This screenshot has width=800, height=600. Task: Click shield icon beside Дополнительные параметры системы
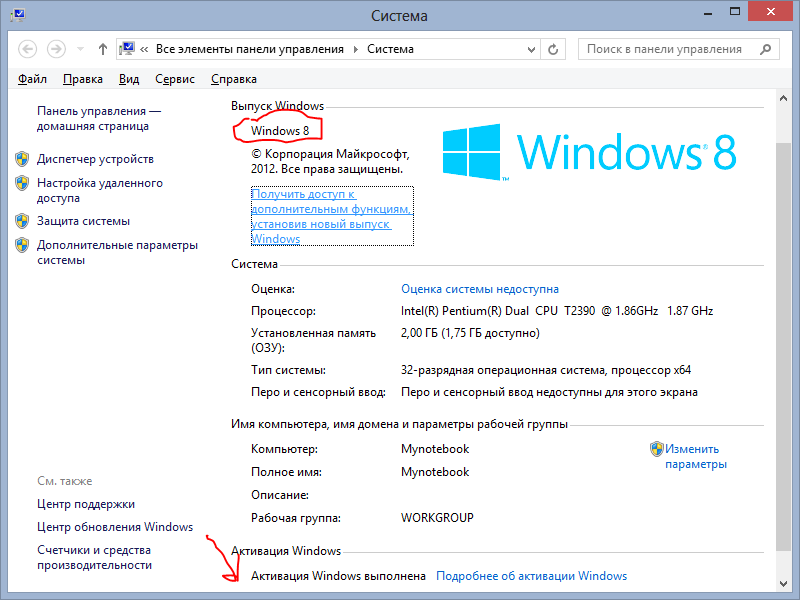[x=22, y=245]
